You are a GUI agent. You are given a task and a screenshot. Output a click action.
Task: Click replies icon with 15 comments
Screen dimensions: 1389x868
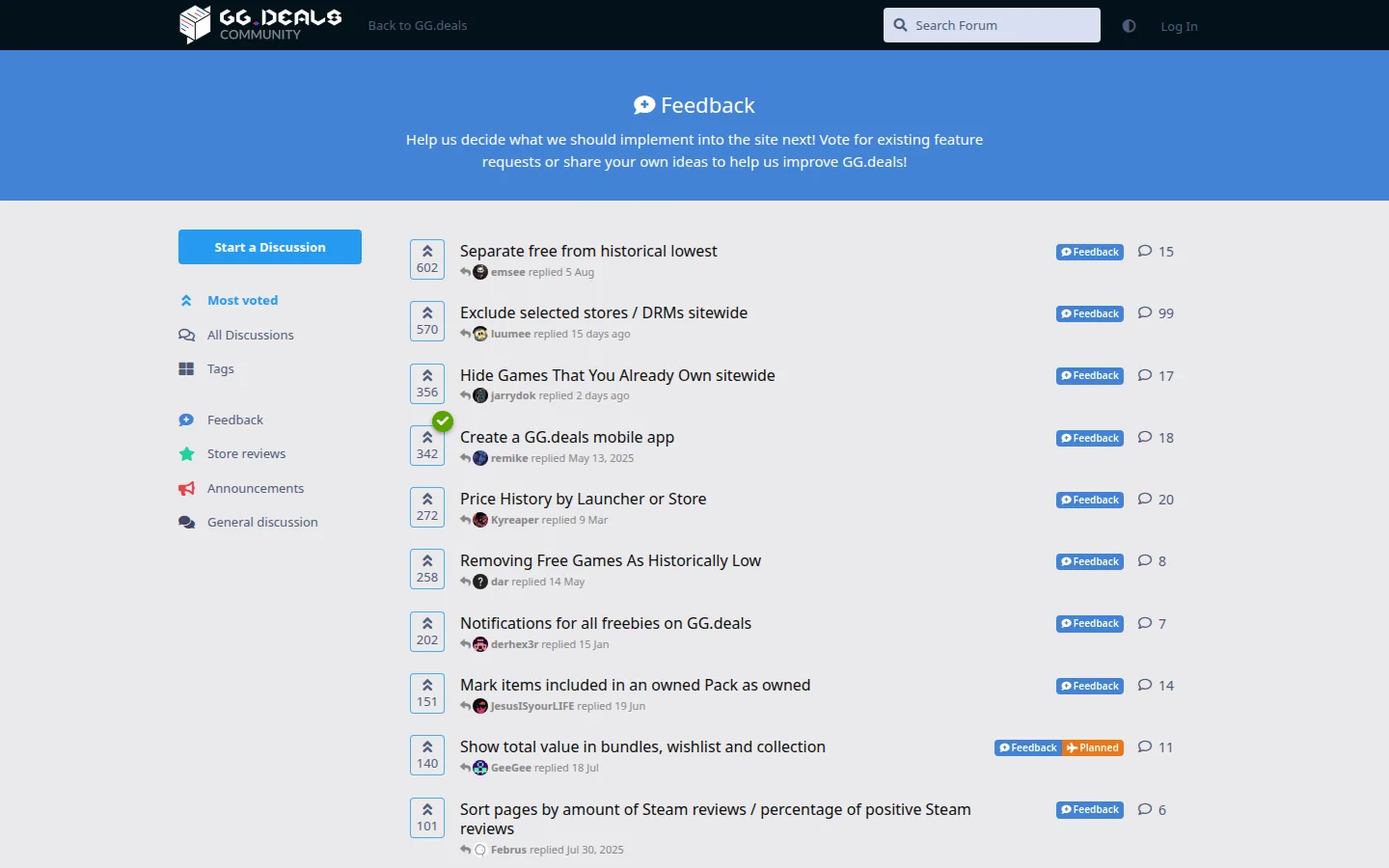tap(1145, 251)
